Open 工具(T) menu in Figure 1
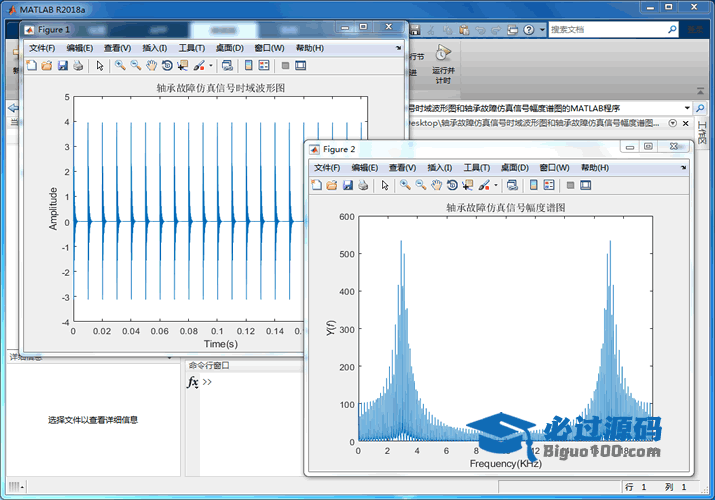 click(192, 48)
